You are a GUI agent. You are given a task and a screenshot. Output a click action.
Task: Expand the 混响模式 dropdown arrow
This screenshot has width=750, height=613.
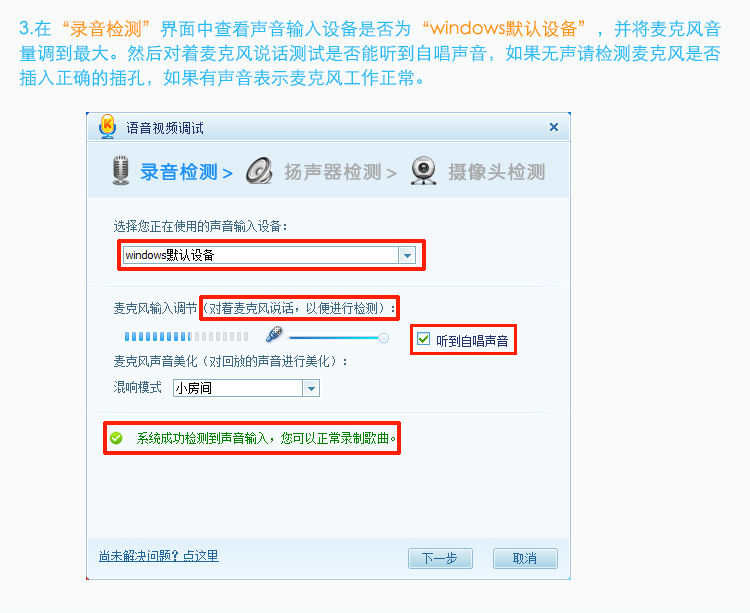tap(311, 388)
